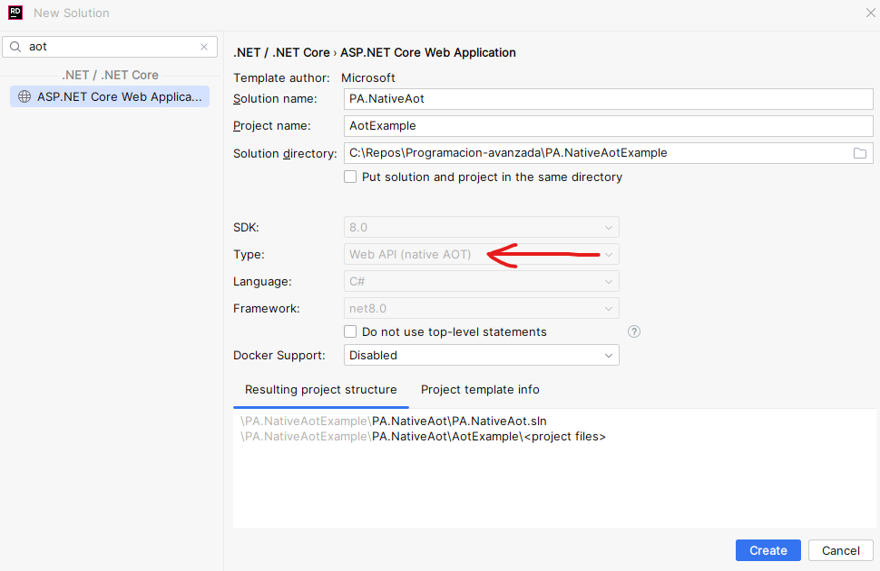Toggle 'Do not use top-level statements' checkbox
The image size is (880, 571).
tap(350, 332)
